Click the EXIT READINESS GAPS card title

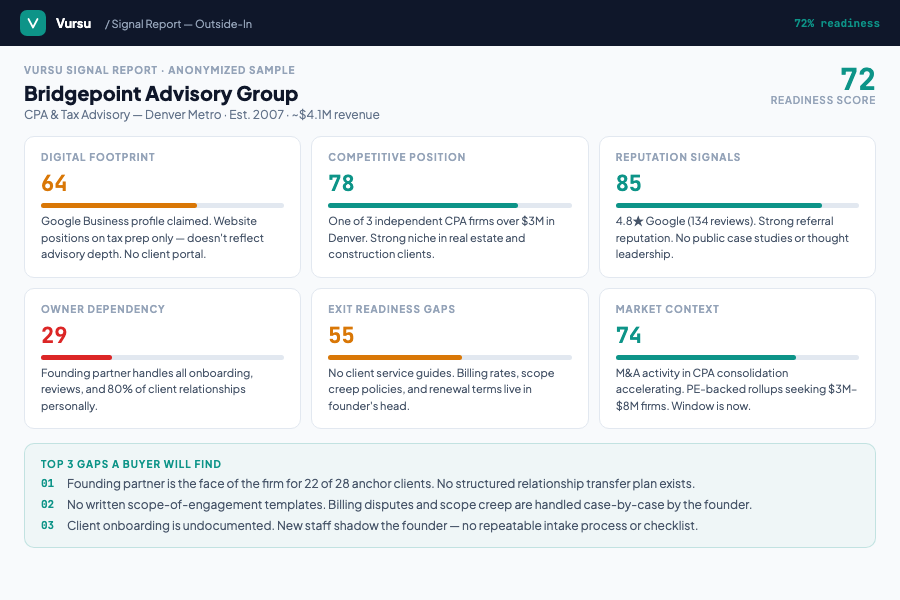[391, 309]
